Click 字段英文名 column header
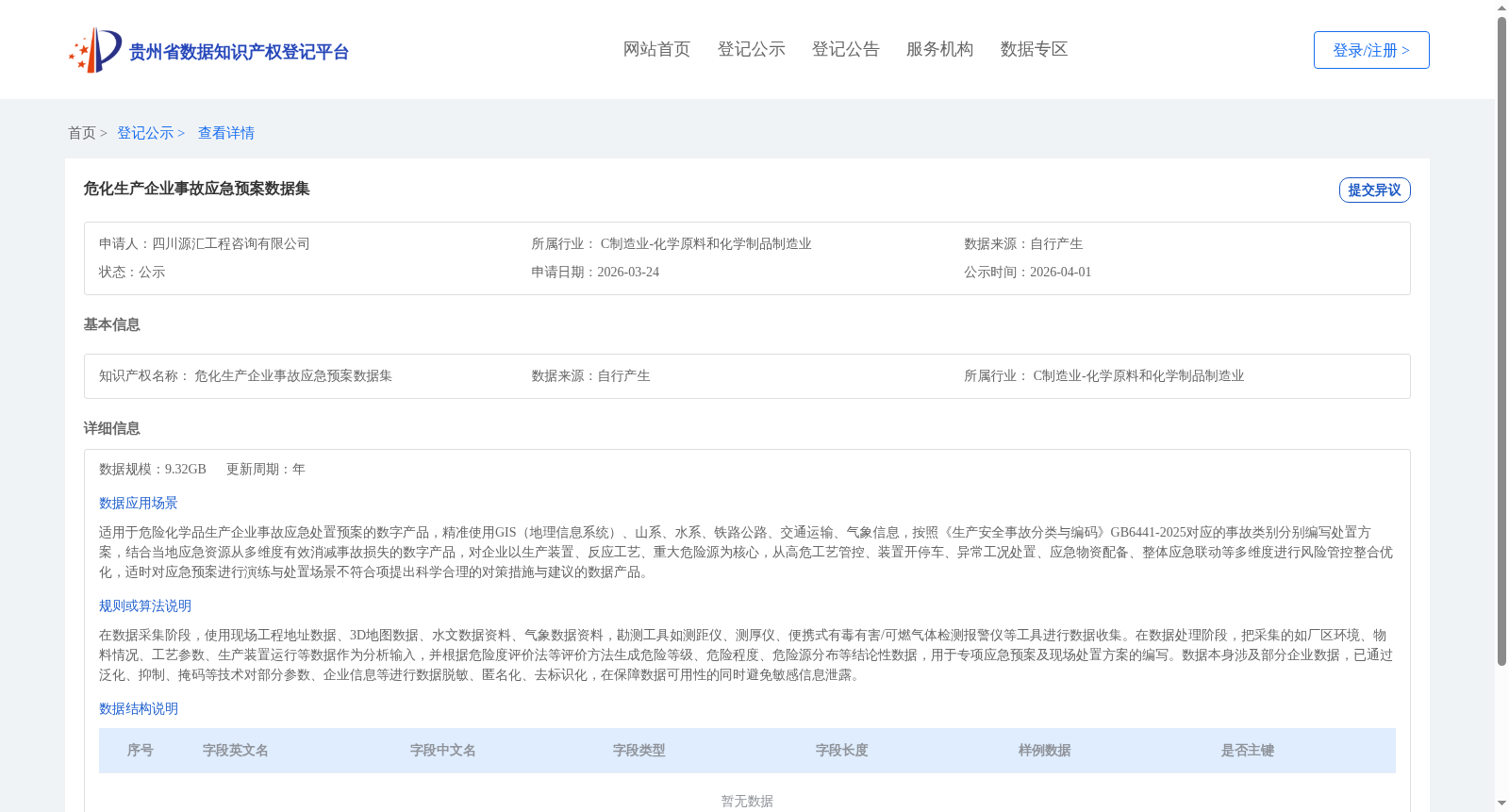The height and width of the screenshot is (812, 1509). point(236,751)
